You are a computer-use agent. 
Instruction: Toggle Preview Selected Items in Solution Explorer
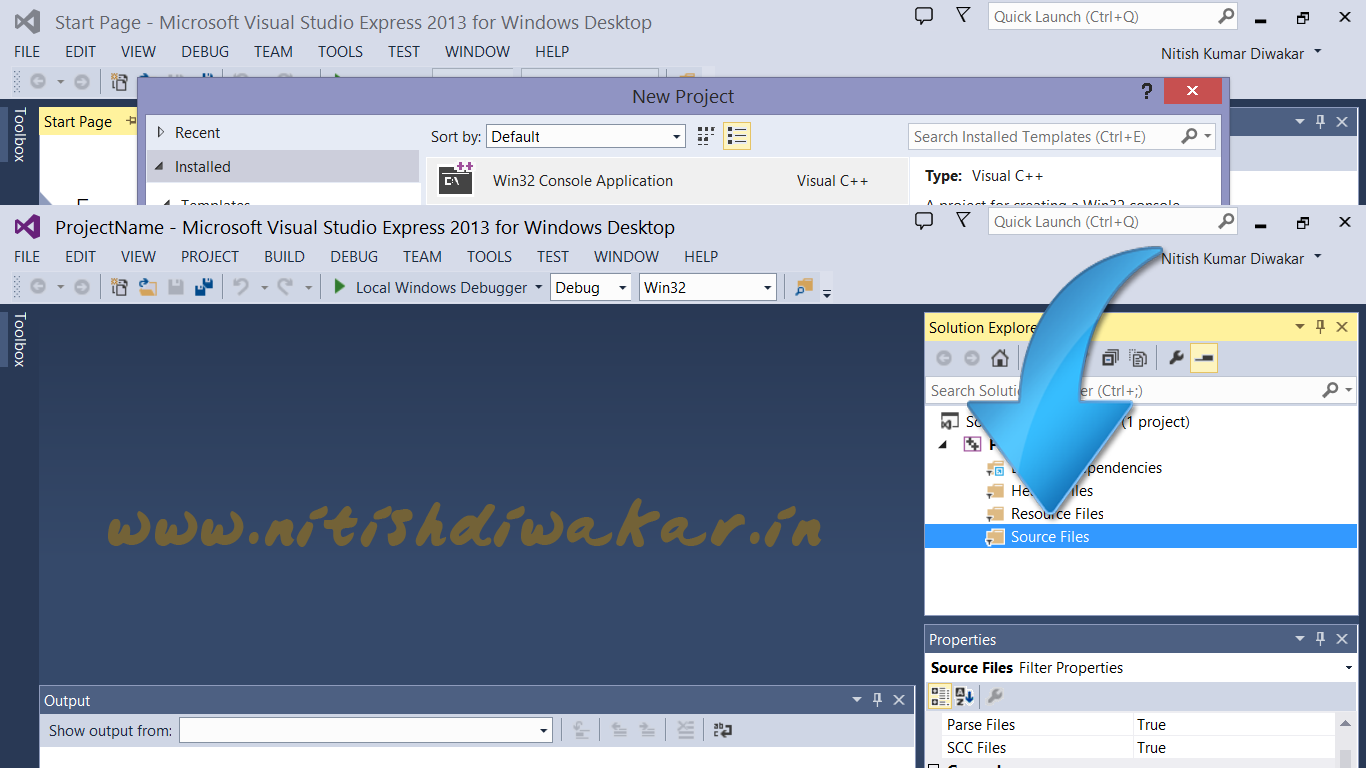tap(1204, 358)
